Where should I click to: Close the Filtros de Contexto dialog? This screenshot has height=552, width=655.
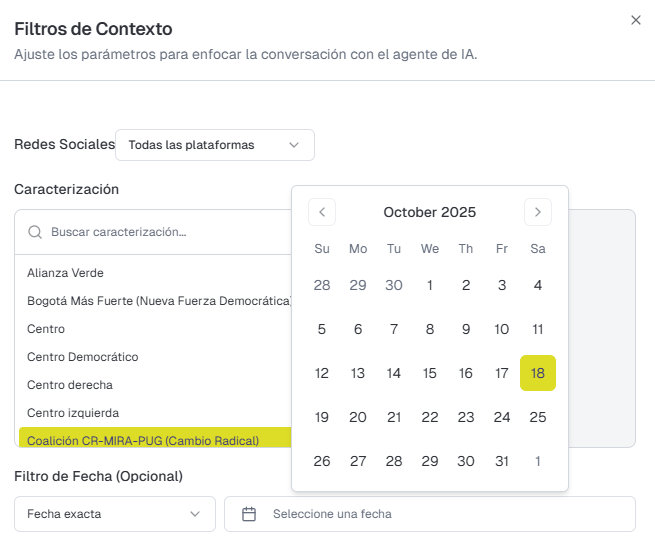click(636, 20)
